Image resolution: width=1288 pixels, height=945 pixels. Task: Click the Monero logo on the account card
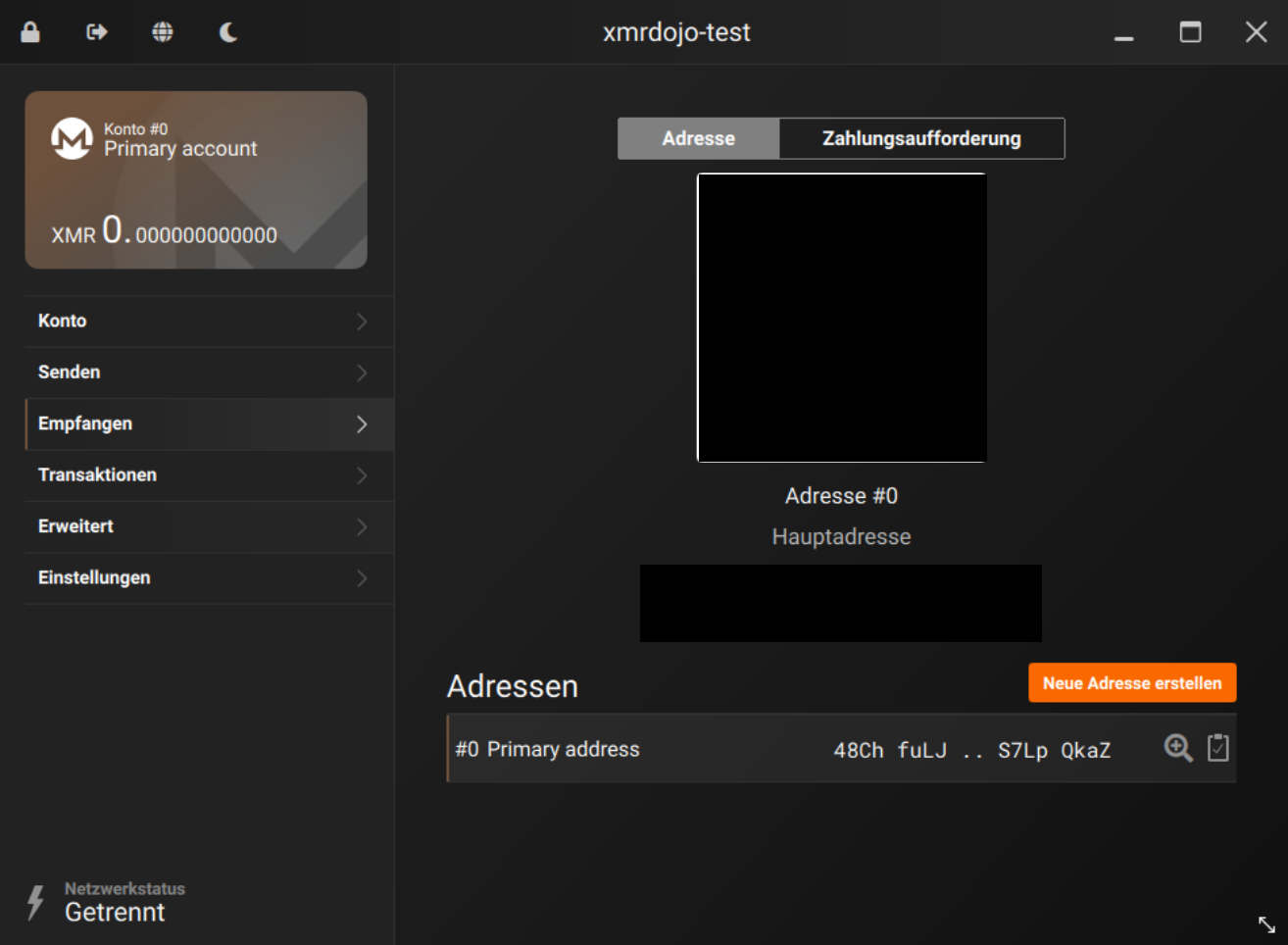click(72, 139)
